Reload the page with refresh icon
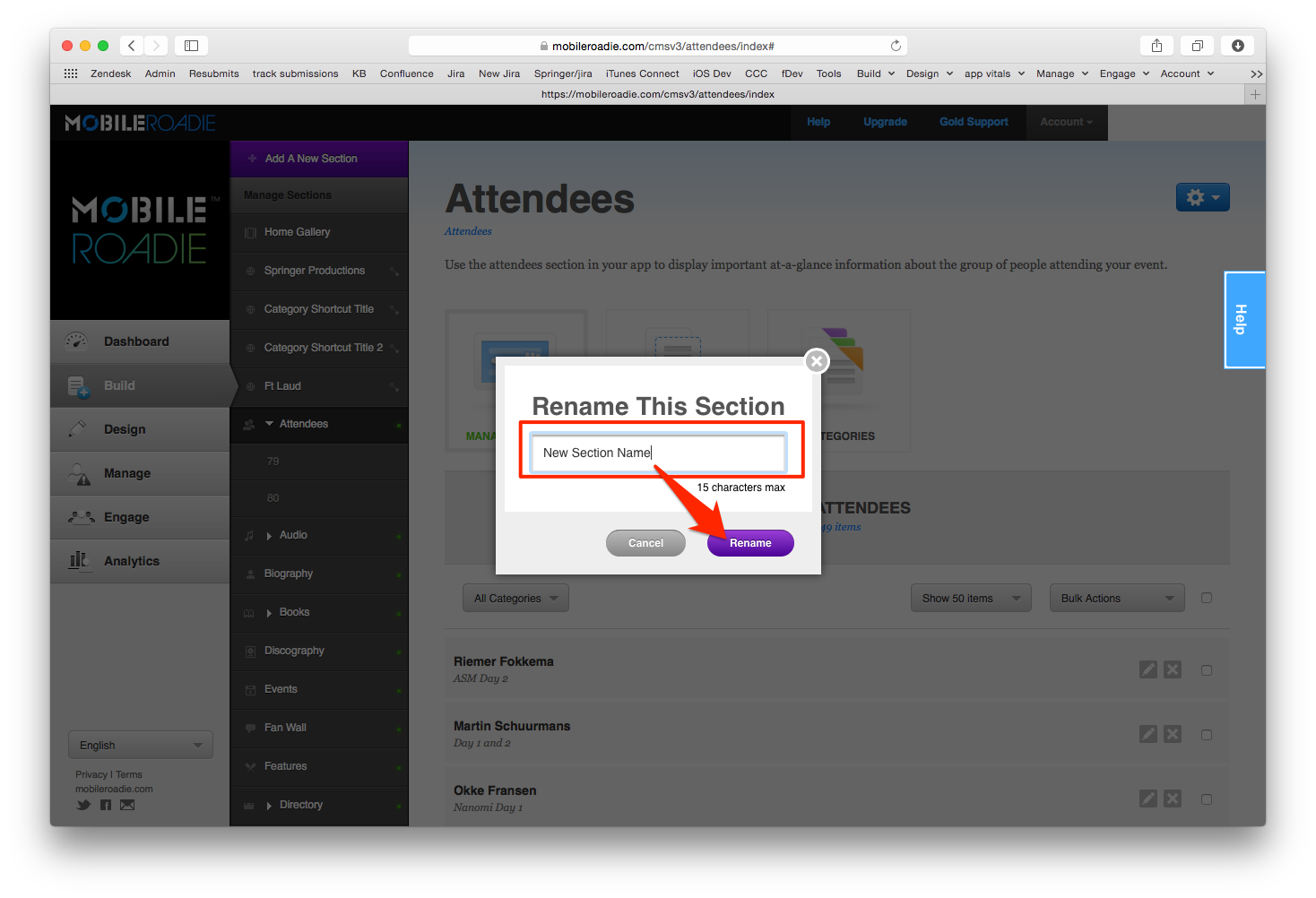 (896, 46)
